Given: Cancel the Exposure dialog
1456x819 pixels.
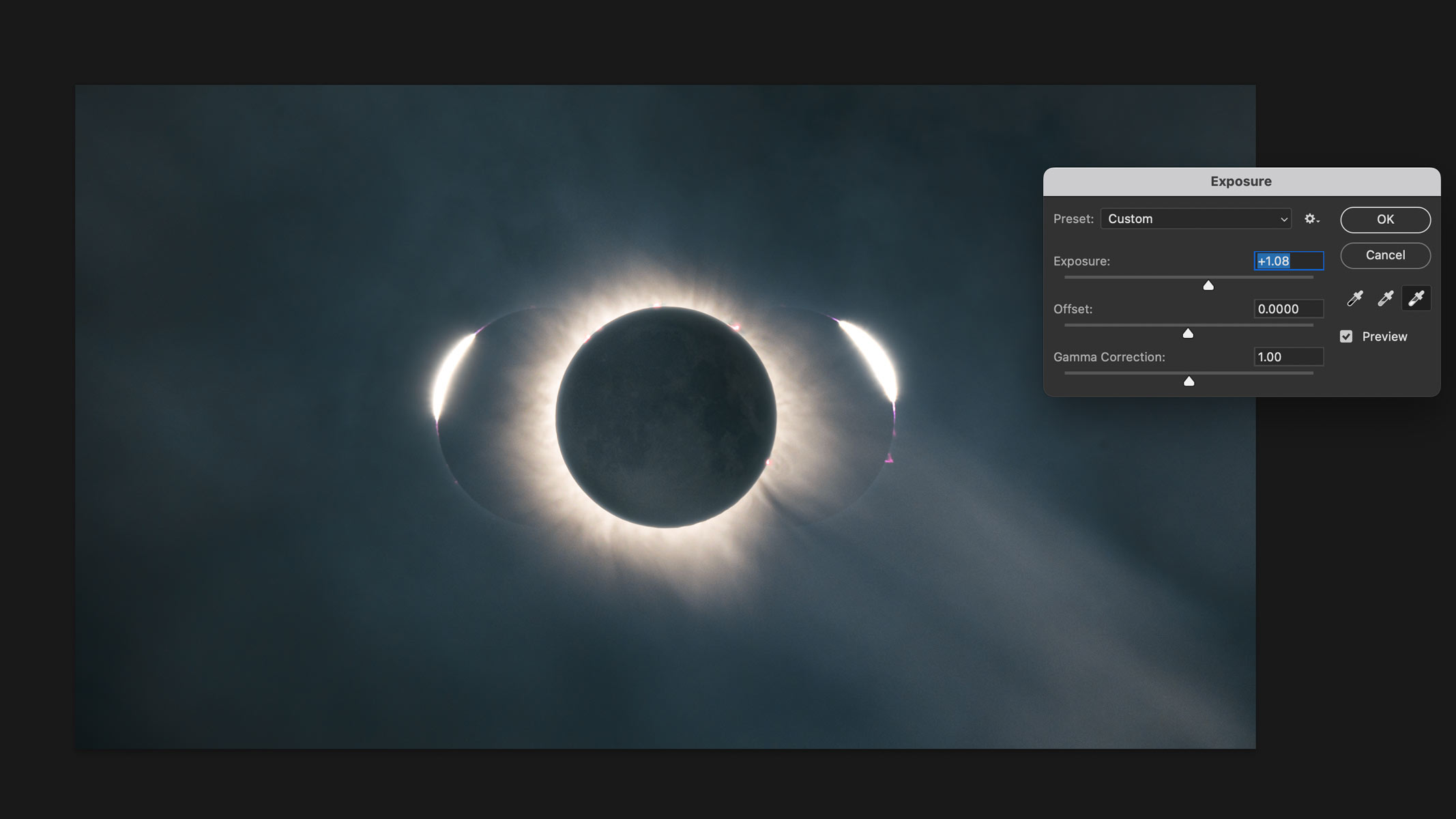Looking at the screenshot, I should click(x=1385, y=255).
